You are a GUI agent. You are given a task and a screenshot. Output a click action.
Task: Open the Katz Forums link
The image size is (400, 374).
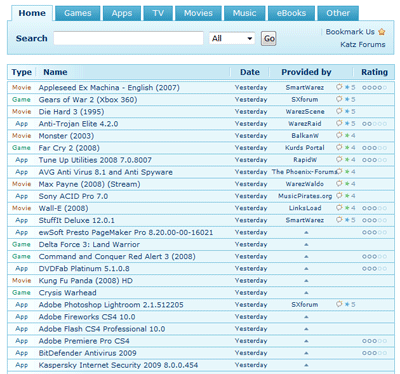tap(363, 44)
